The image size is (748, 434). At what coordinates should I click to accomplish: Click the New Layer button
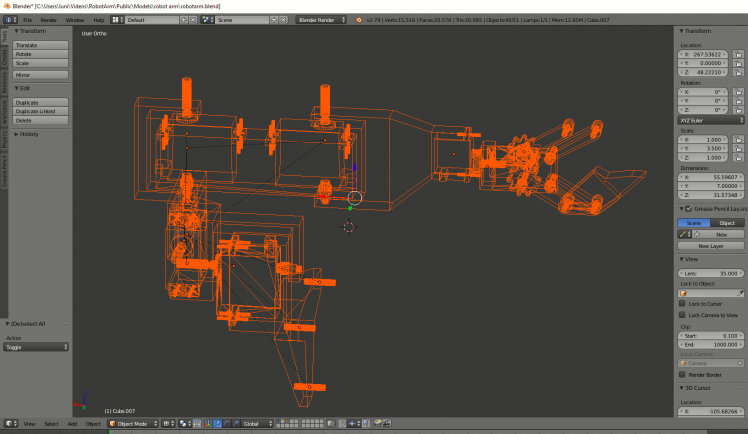point(710,245)
